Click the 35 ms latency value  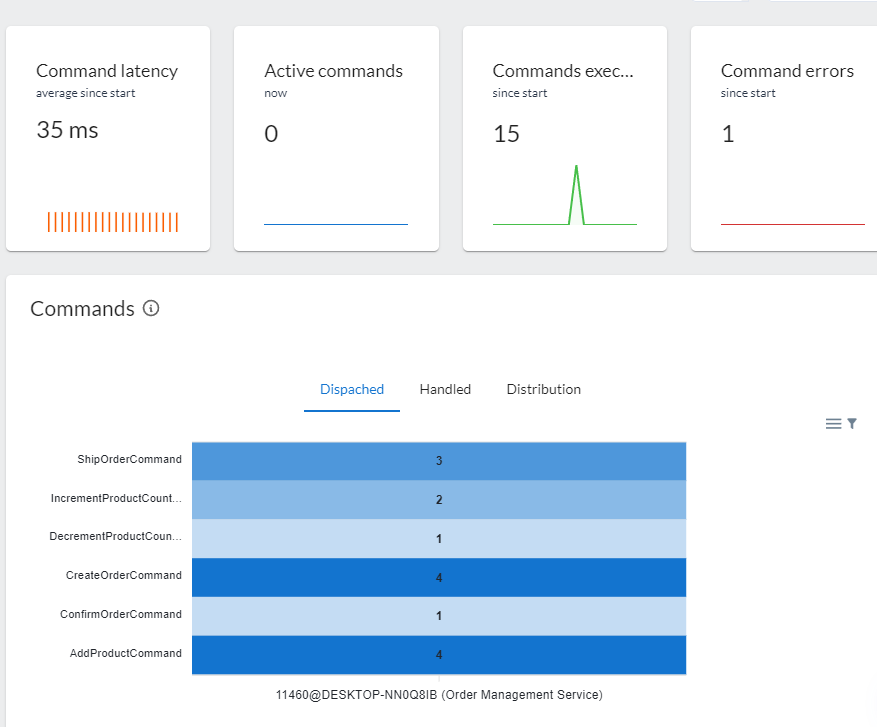pyautogui.click(x=67, y=130)
